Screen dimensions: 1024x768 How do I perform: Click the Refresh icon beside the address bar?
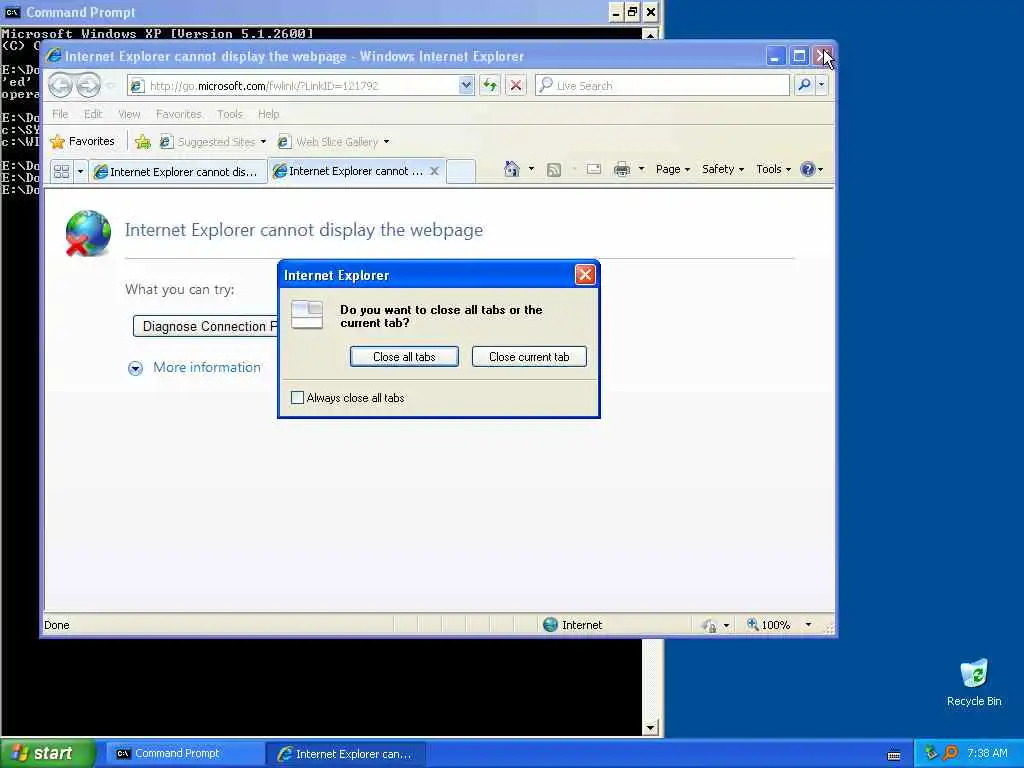click(490, 85)
